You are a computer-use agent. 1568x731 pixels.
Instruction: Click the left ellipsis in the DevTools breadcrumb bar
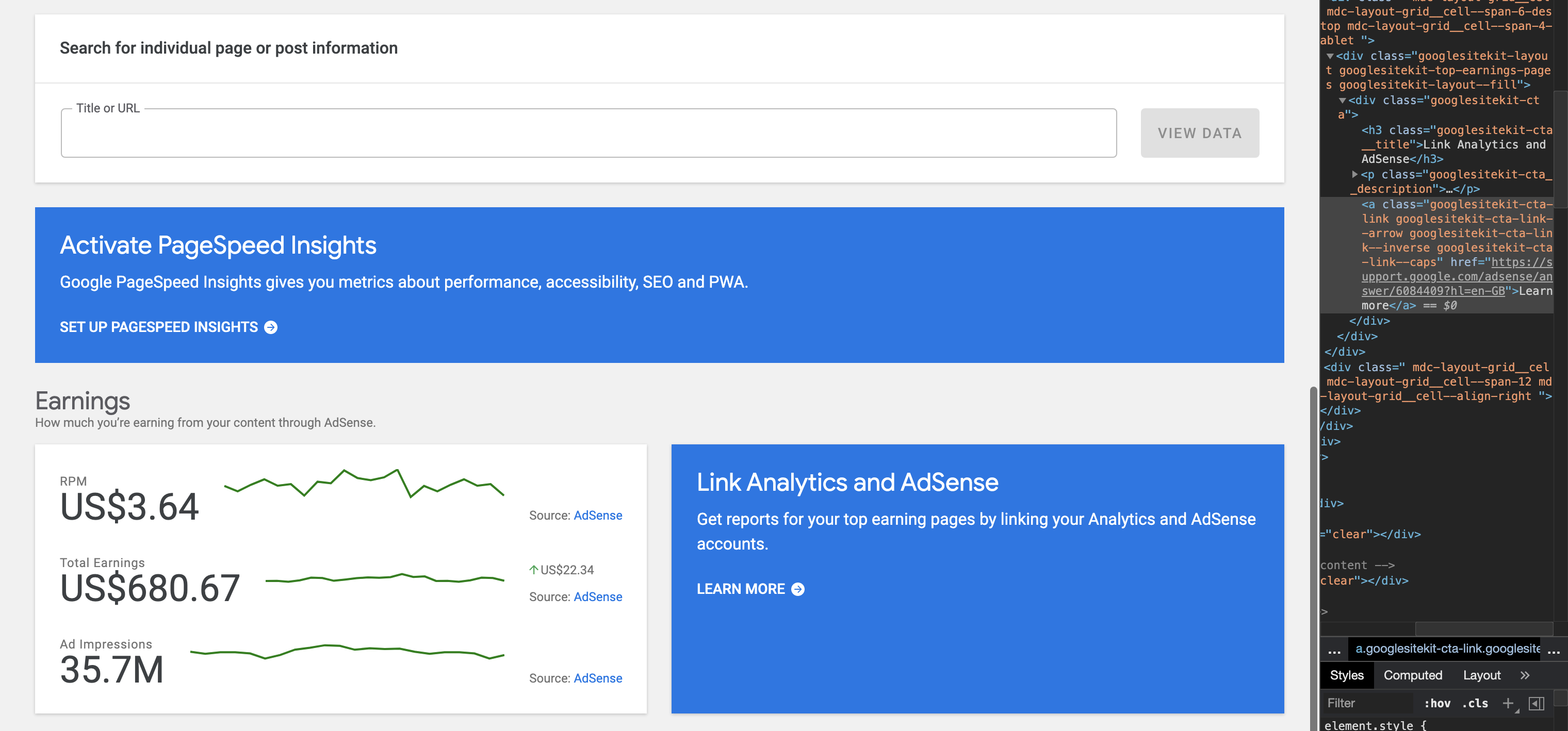click(x=1334, y=652)
